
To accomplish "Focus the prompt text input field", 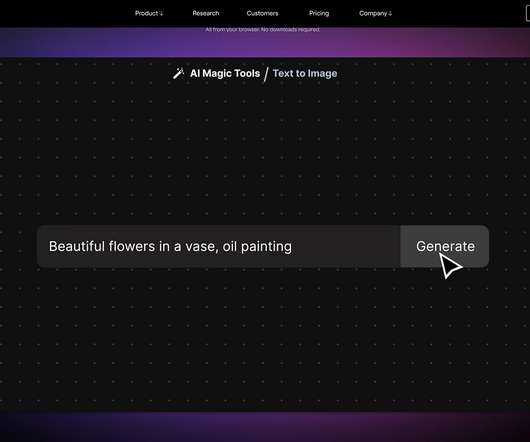I will coord(218,246).
